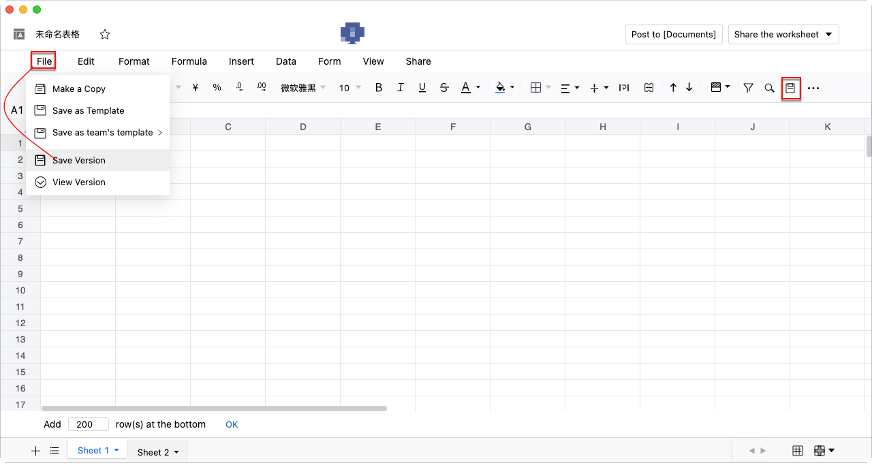Image resolution: width=872 pixels, height=464 pixels.
Task: Expand the font size dropdown
Action: pyautogui.click(x=350, y=88)
